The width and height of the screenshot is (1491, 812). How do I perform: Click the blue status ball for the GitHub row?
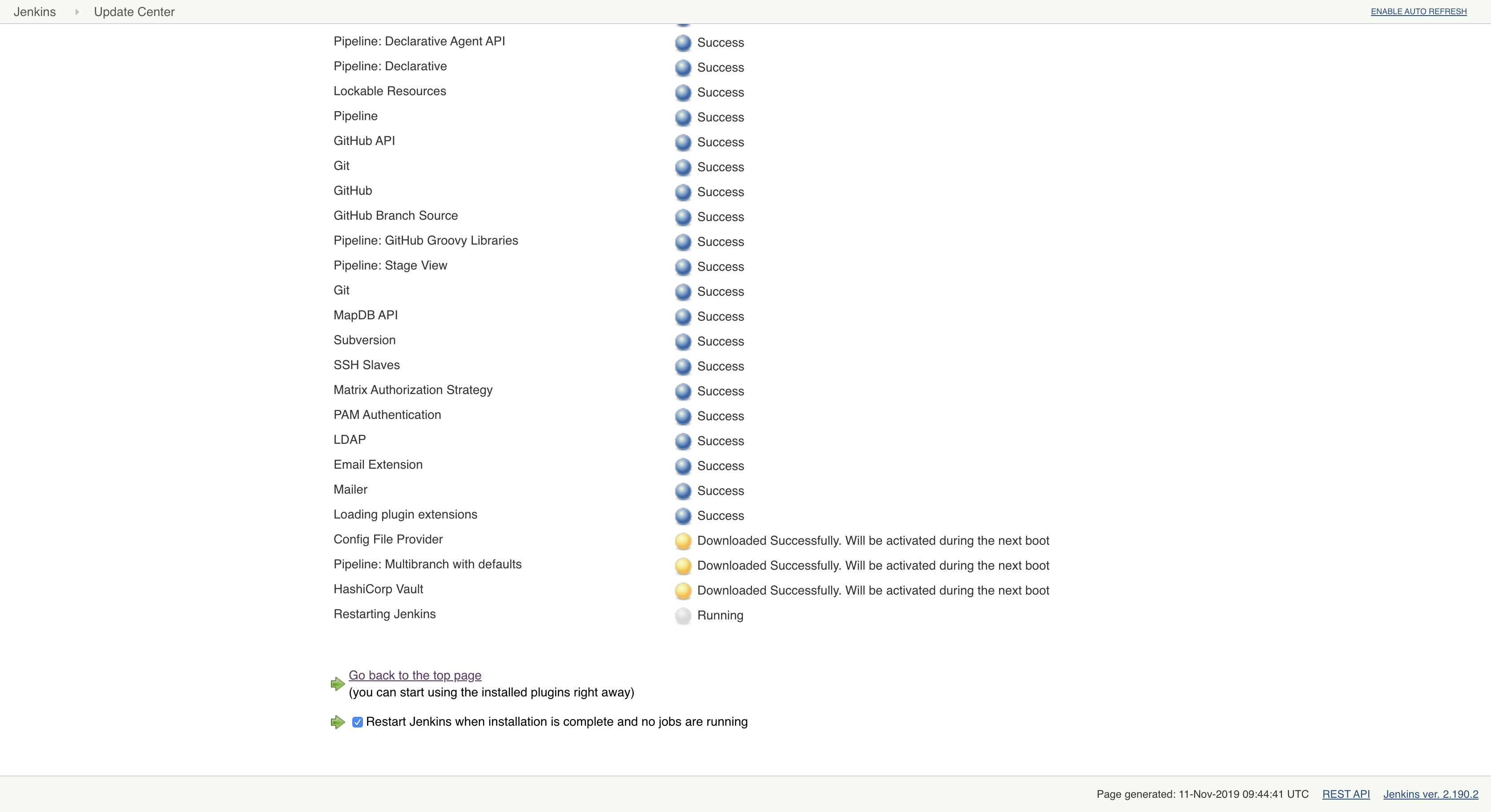[683, 192]
